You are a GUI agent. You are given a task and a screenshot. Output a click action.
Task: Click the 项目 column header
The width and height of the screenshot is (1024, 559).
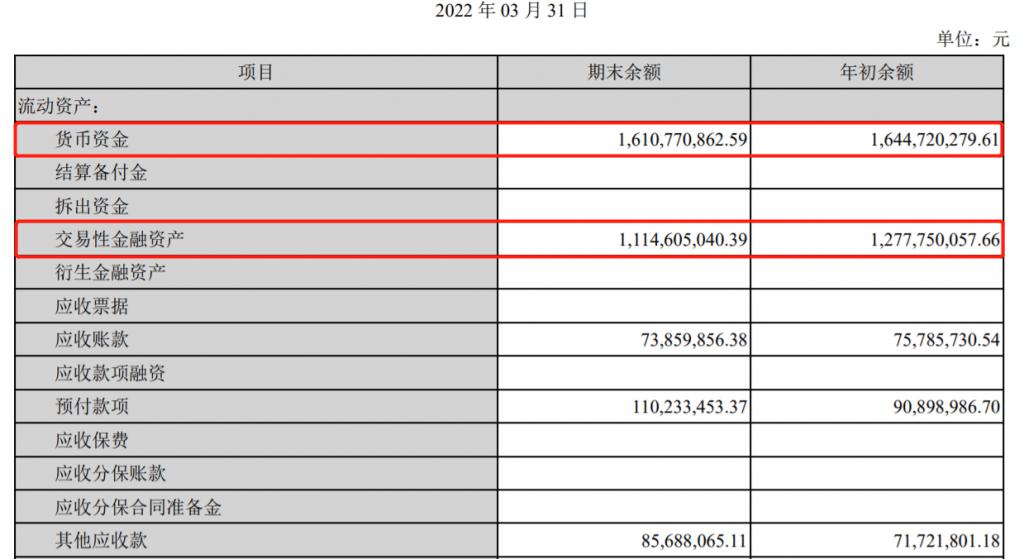tap(255, 72)
